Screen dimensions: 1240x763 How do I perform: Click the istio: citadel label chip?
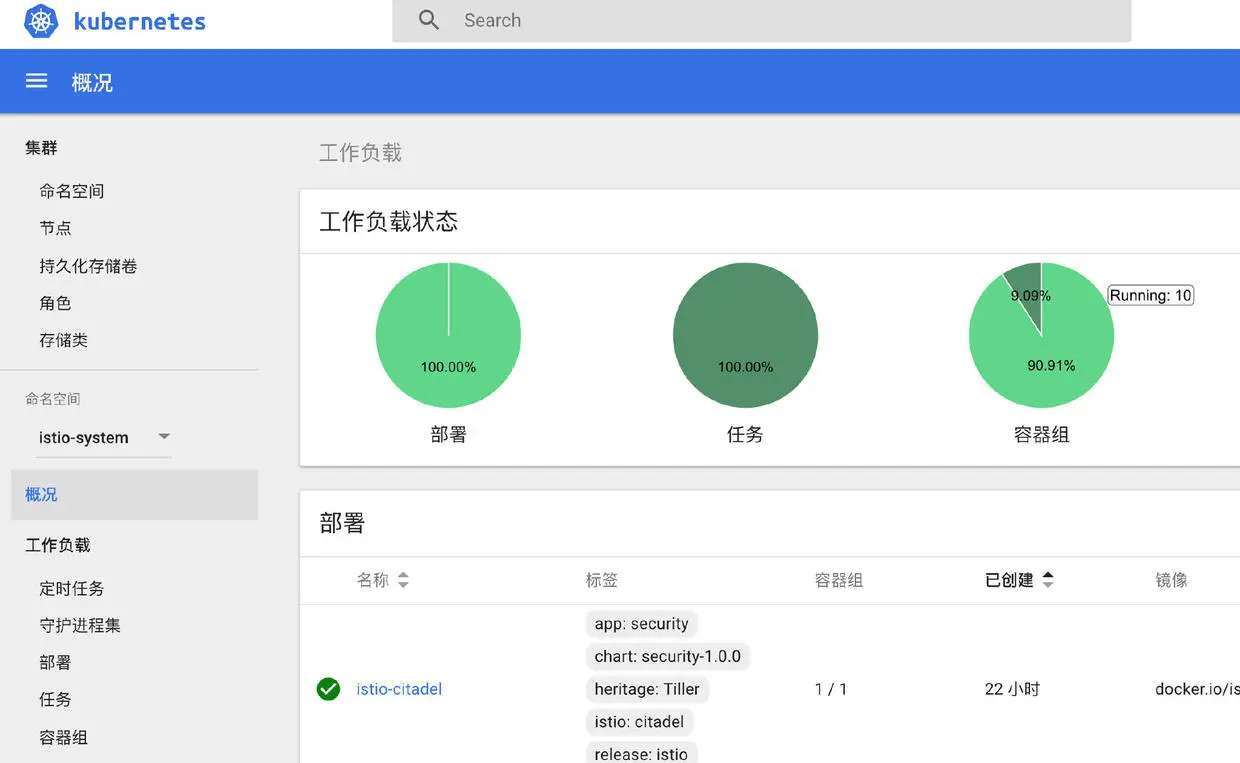coord(640,722)
